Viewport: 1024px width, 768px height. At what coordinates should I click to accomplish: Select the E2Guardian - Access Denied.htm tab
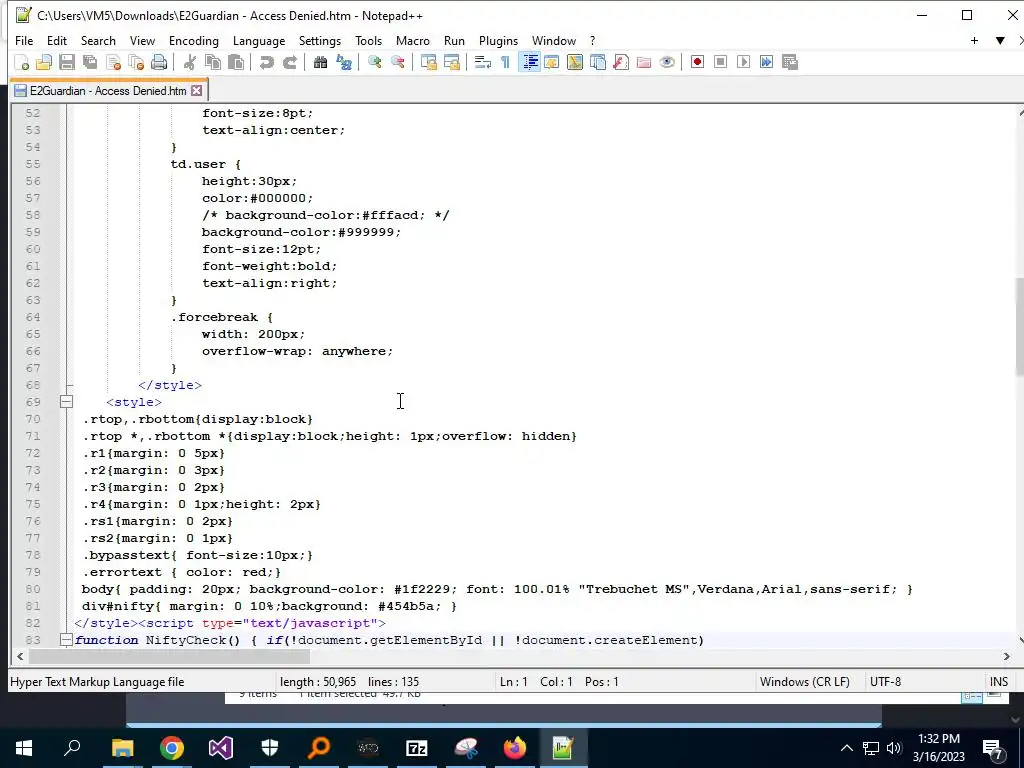[x=107, y=91]
